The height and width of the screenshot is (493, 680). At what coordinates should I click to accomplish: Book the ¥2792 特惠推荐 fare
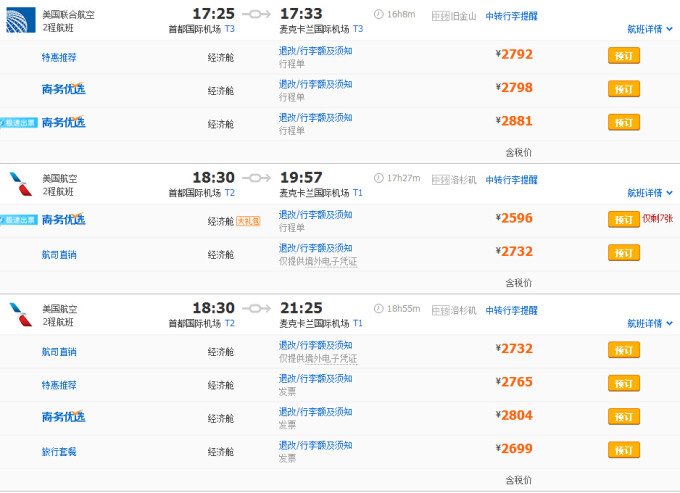[623, 56]
